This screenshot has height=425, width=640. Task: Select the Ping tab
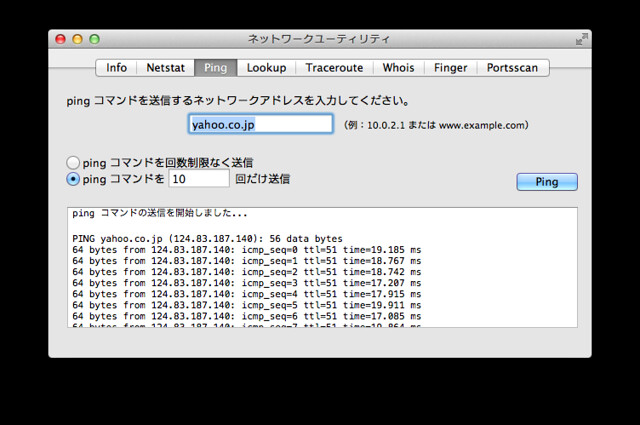pyautogui.click(x=216, y=68)
